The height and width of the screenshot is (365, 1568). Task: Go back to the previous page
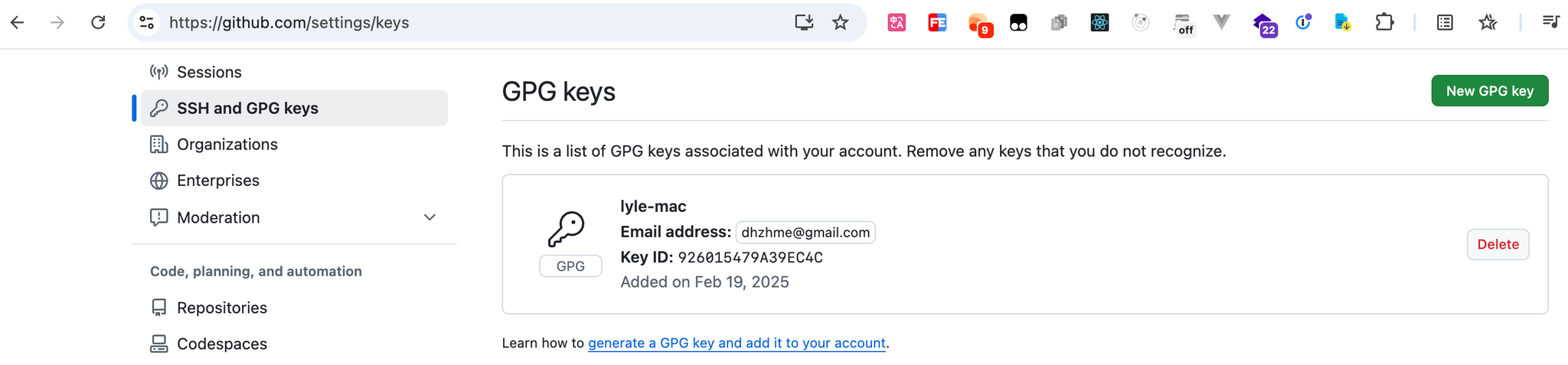tap(18, 23)
